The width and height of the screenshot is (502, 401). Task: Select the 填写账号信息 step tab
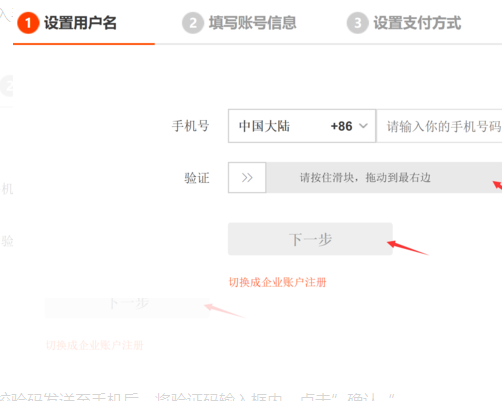coord(252,23)
